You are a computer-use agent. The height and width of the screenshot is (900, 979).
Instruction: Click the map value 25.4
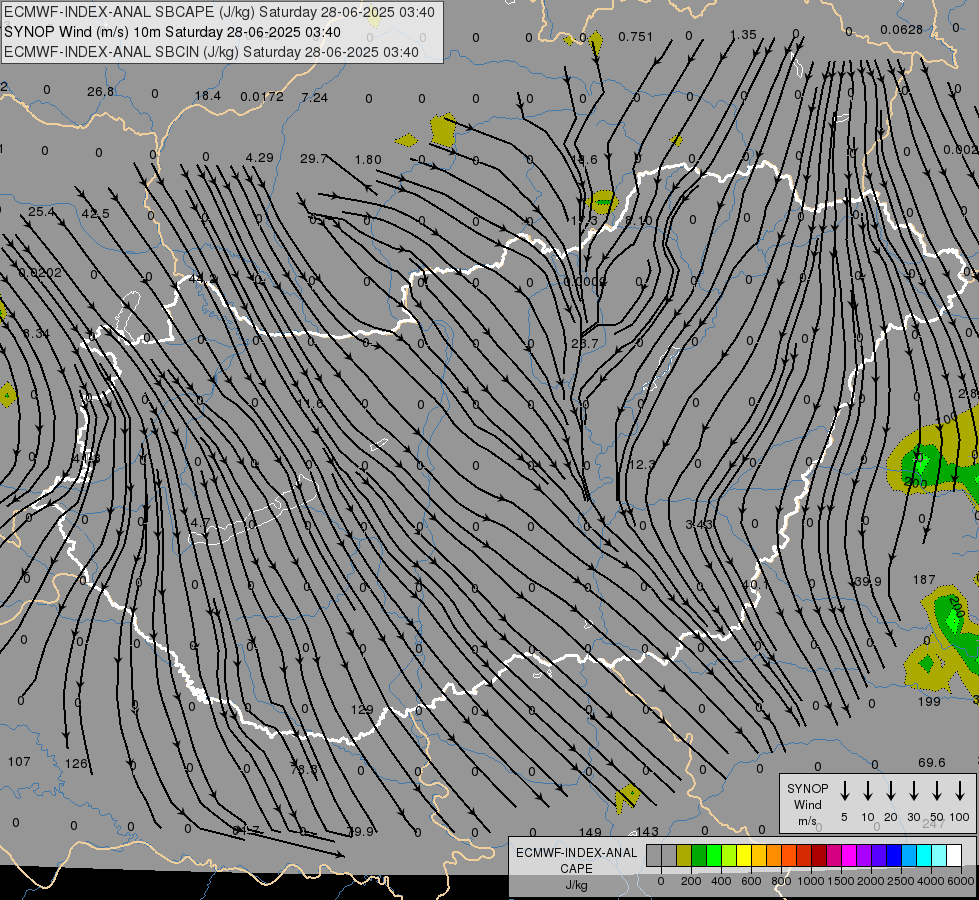click(x=41, y=212)
